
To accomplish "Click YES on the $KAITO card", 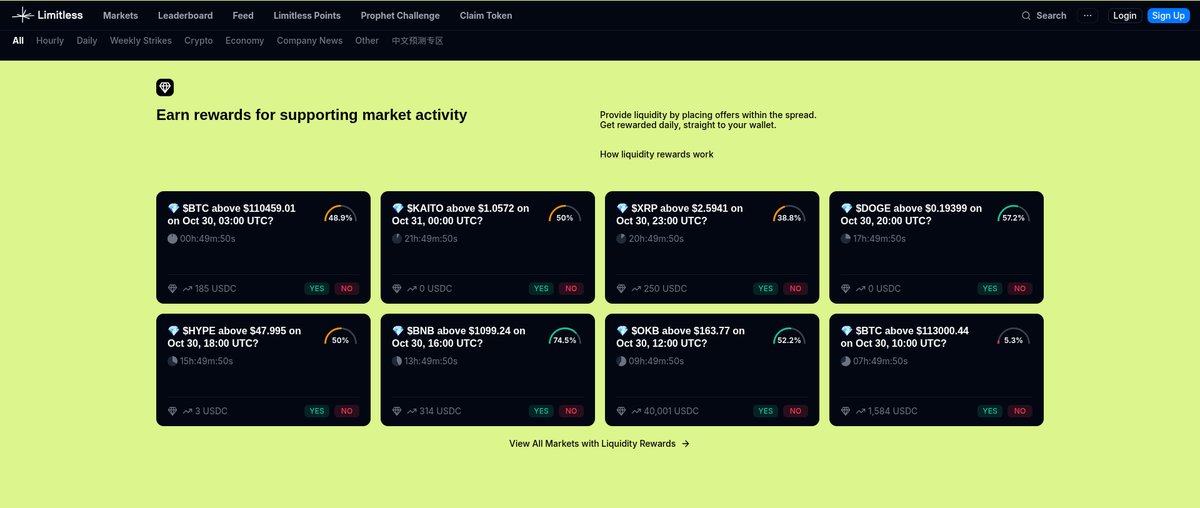I will coord(542,289).
